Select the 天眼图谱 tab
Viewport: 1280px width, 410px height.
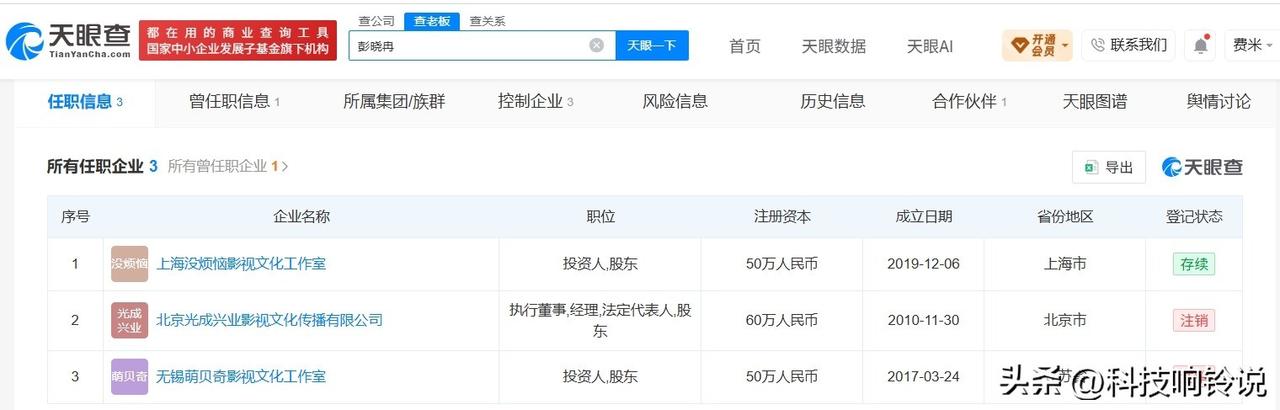[1094, 101]
